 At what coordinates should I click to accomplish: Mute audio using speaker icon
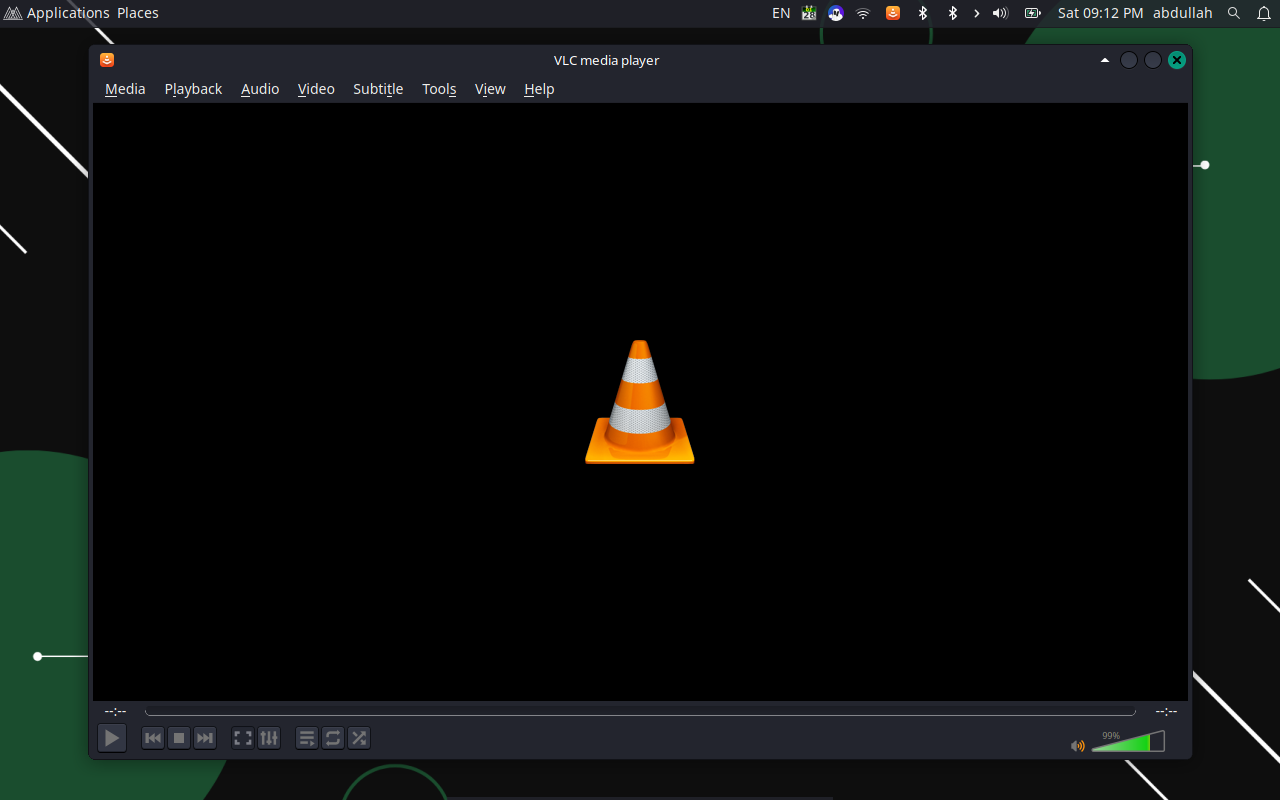(1078, 746)
